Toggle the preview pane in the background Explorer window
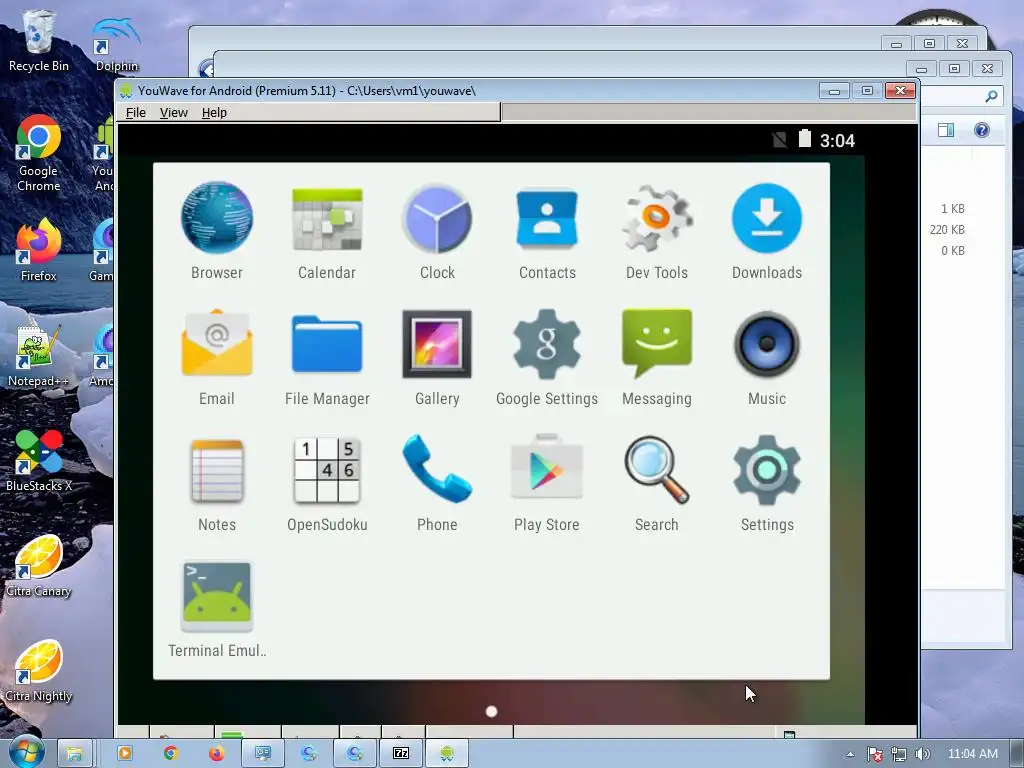This screenshot has width=1024, height=768. 946,130
